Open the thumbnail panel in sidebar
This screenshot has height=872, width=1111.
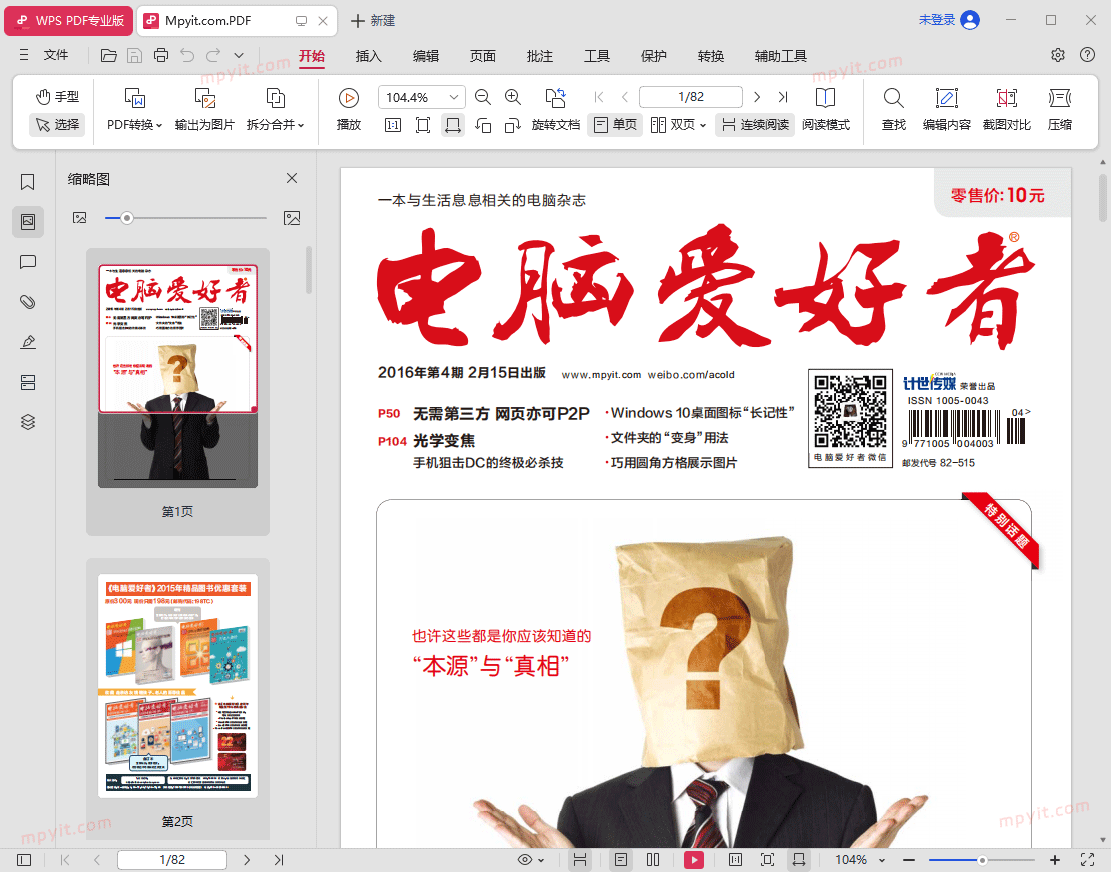coord(28,222)
